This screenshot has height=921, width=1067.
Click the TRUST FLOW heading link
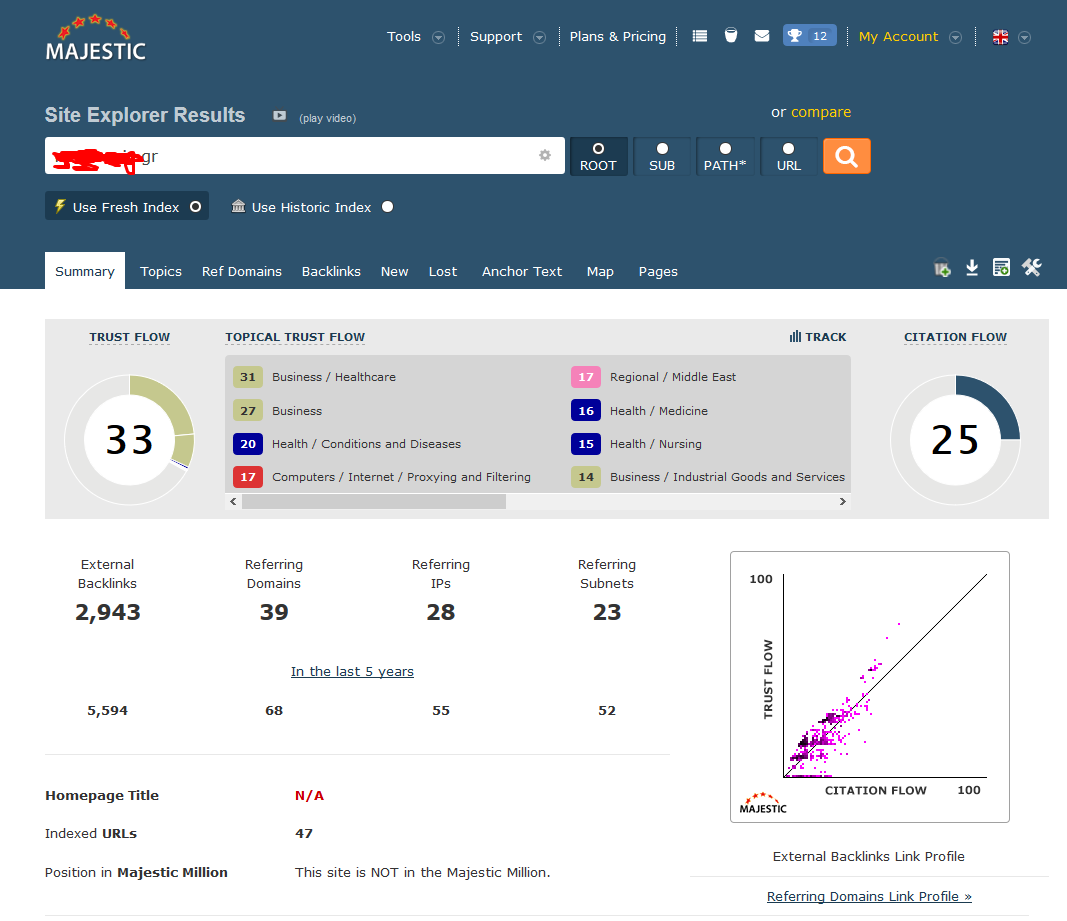129,337
